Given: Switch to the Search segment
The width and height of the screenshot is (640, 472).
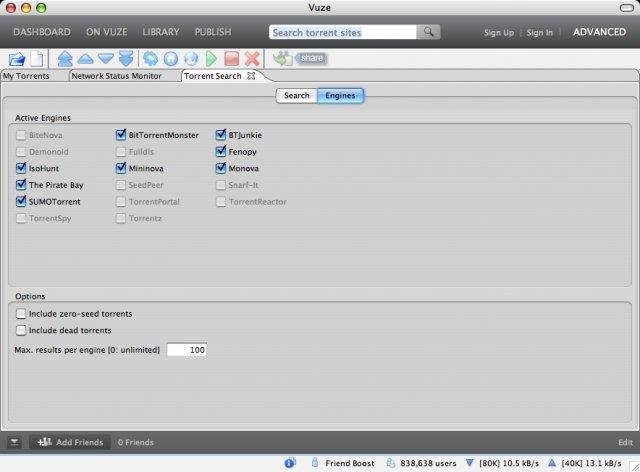Looking at the screenshot, I should [x=297, y=96].
